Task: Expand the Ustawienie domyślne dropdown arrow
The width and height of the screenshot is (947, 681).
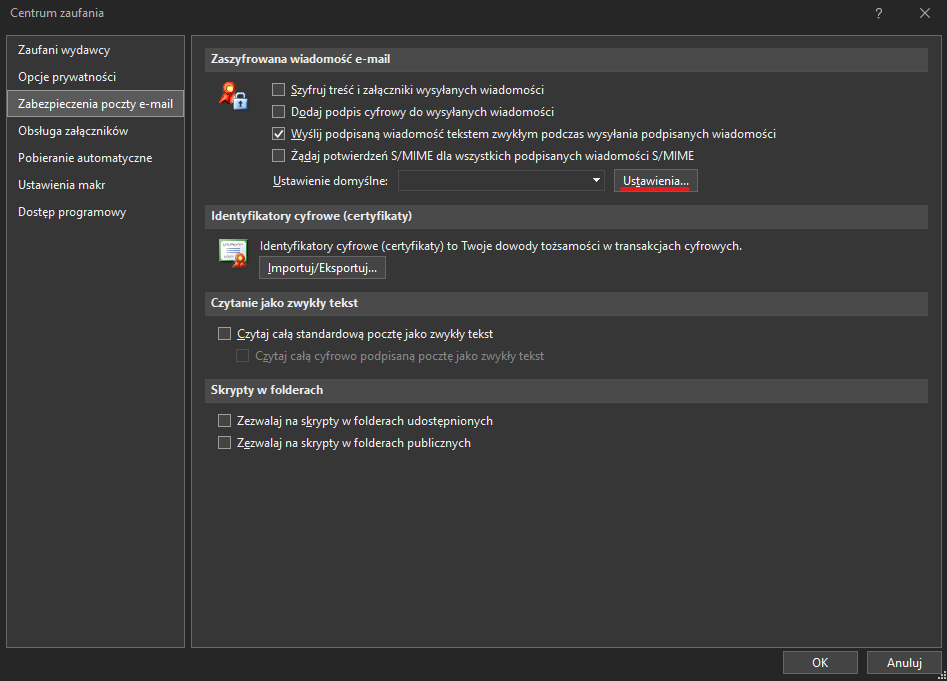Action: pos(596,181)
